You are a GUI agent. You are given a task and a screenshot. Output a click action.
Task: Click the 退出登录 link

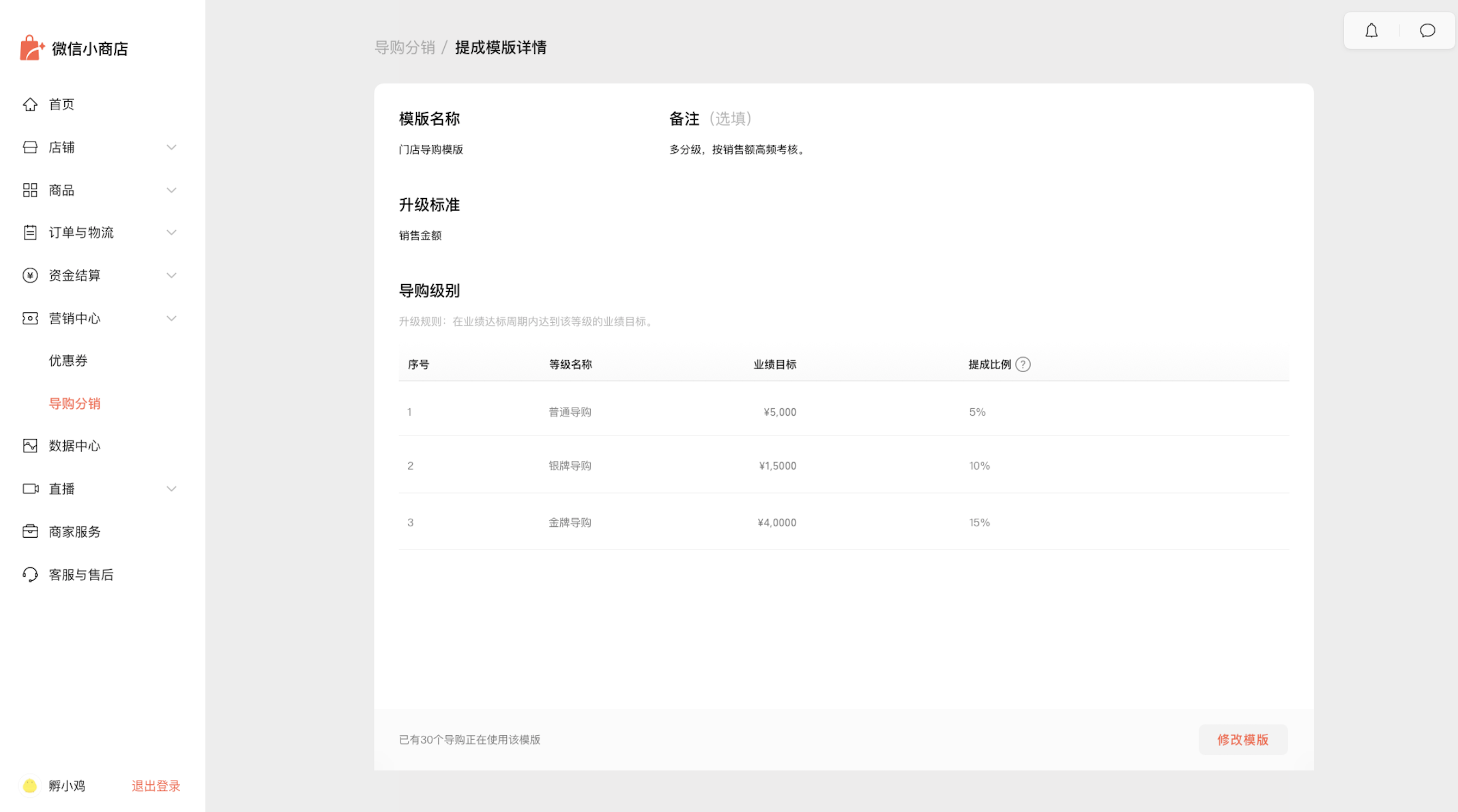tap(156, 785)
